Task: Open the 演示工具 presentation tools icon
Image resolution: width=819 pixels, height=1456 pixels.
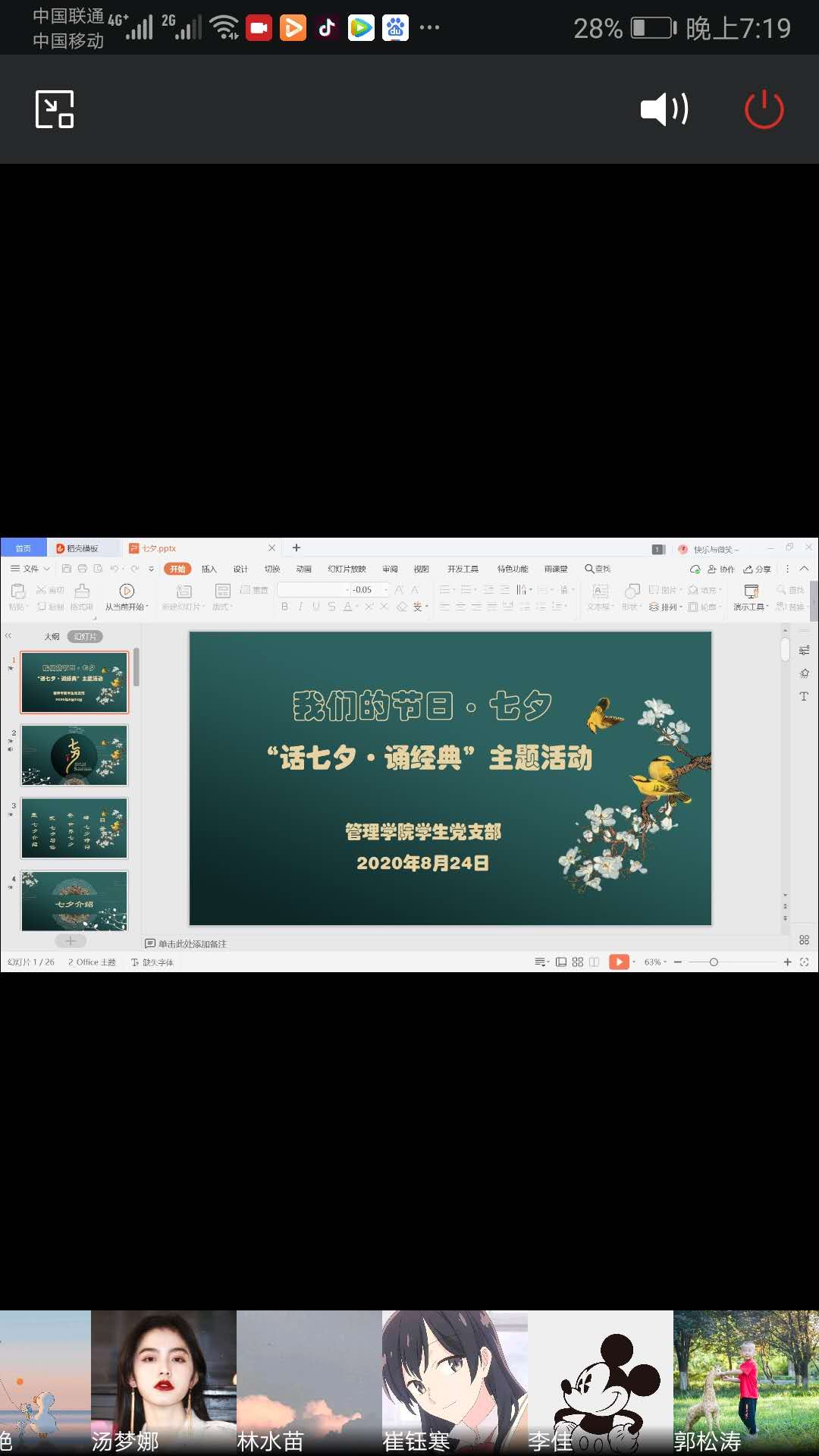Action: tap(751, 591)
